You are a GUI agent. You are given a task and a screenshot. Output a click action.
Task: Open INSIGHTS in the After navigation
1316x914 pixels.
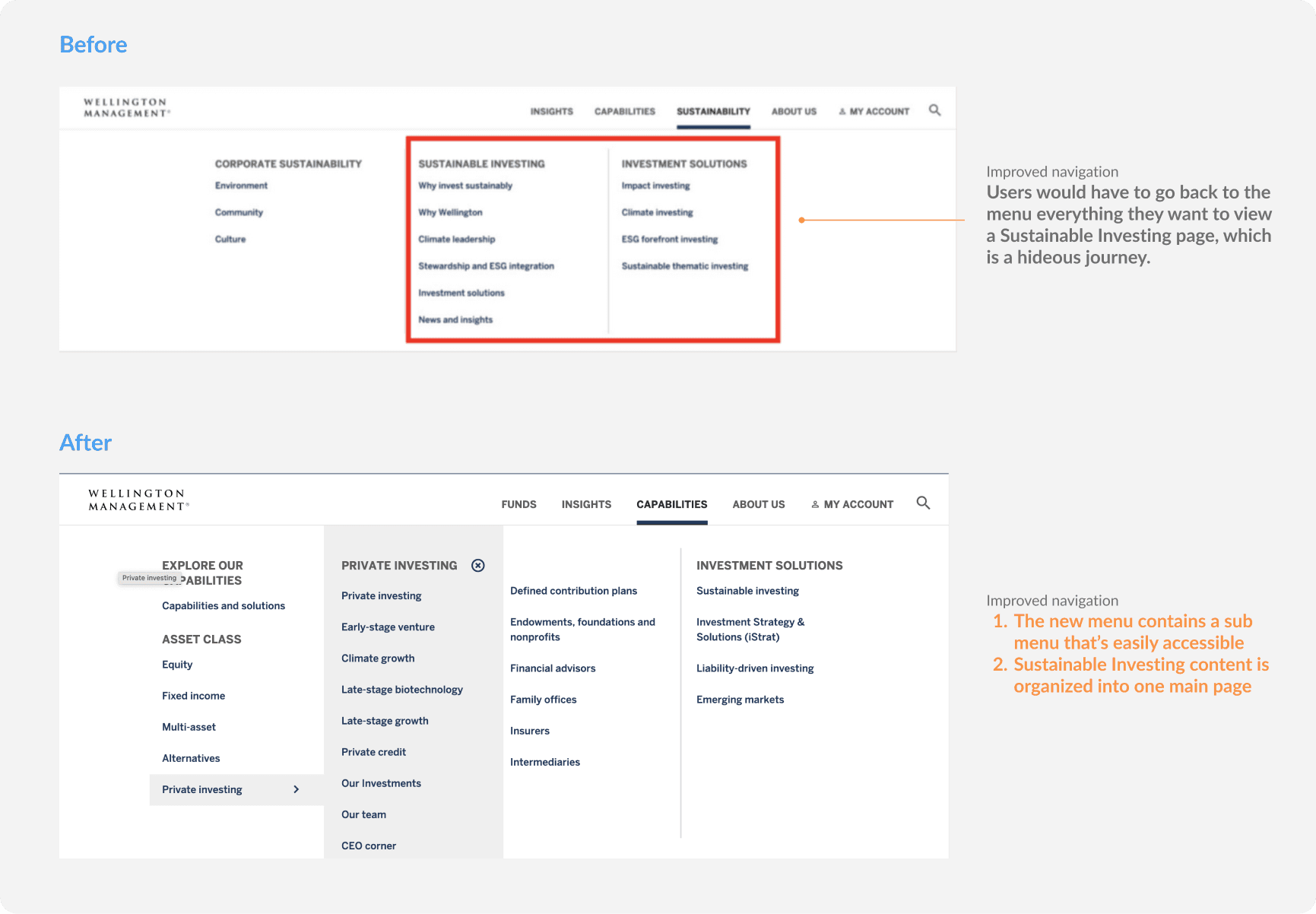(586, 504)
